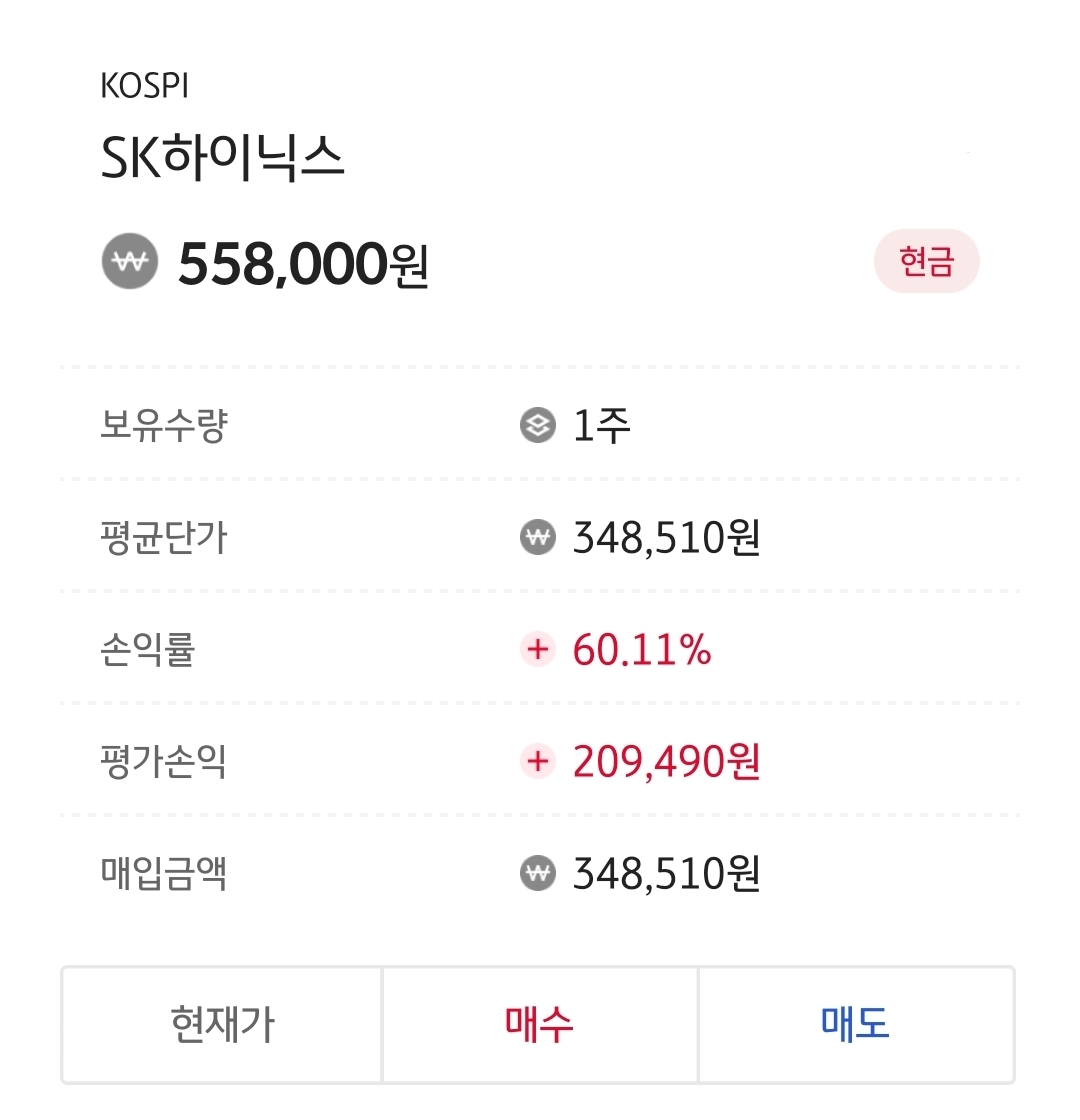Click the won icon beside 558,000원
This screenshot has width=1080, height=1120.
130,263
